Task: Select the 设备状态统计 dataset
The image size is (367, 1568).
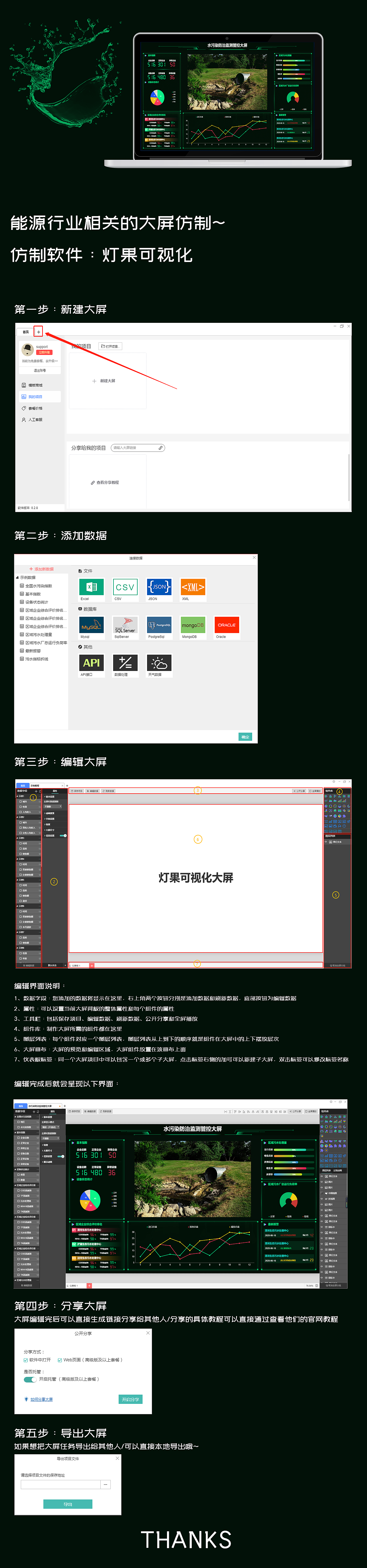Action: [x=34, y=602]
